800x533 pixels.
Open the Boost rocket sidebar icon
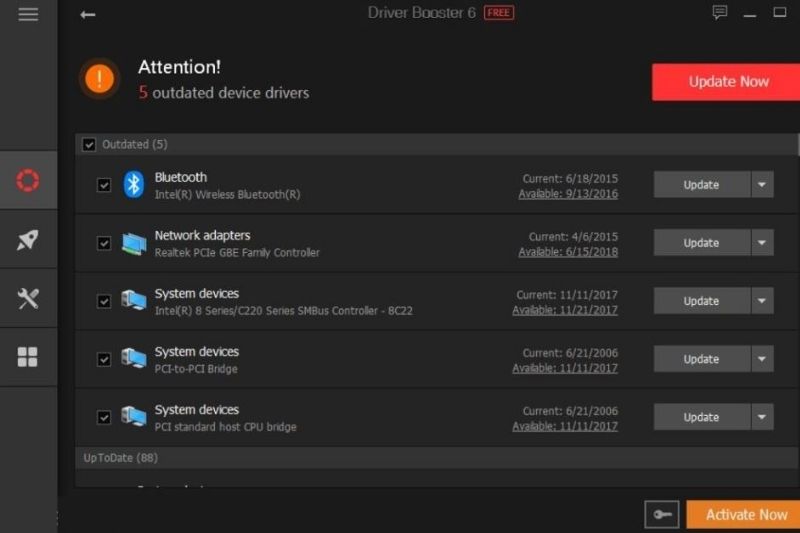tap(28, 239)
